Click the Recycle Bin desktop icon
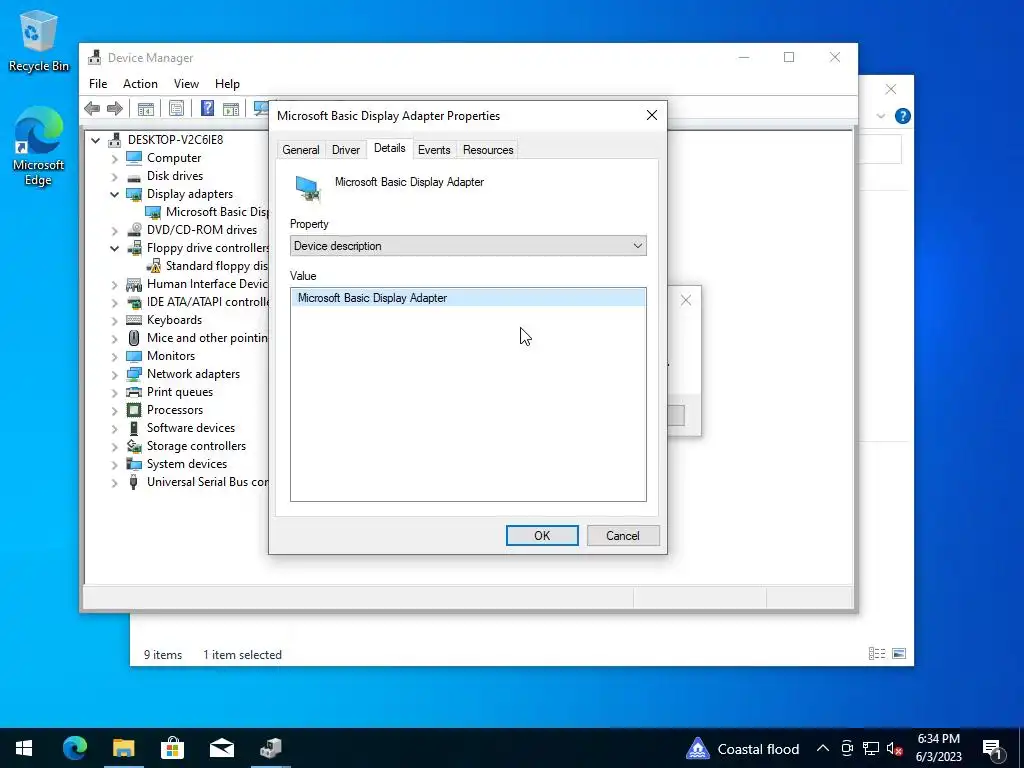Viewport: 1024px width, 768px height. click(39, 40)
